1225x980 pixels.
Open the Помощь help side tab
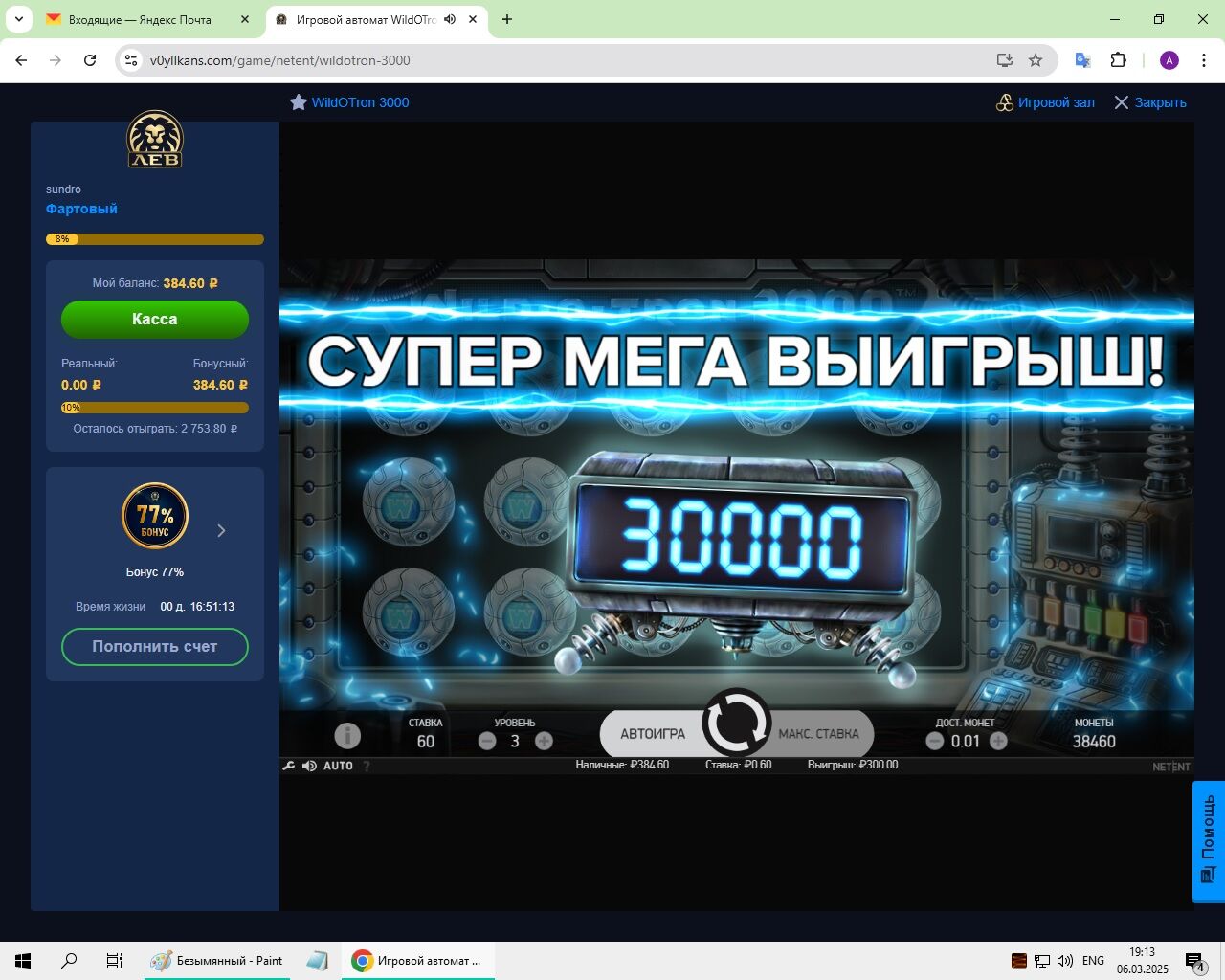click(x=1208, y=840)
